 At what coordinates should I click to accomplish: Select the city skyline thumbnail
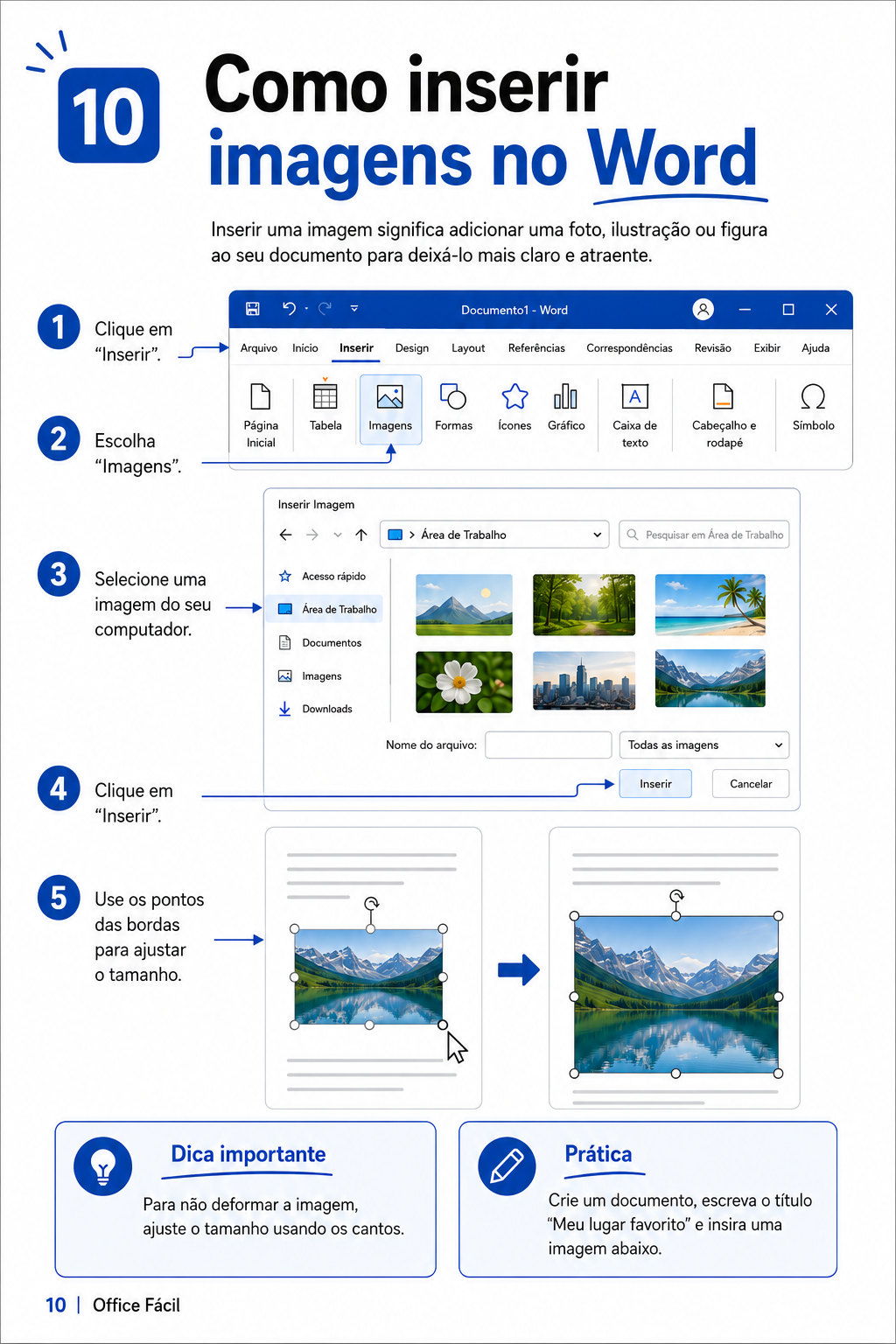[x=584, y=679]
